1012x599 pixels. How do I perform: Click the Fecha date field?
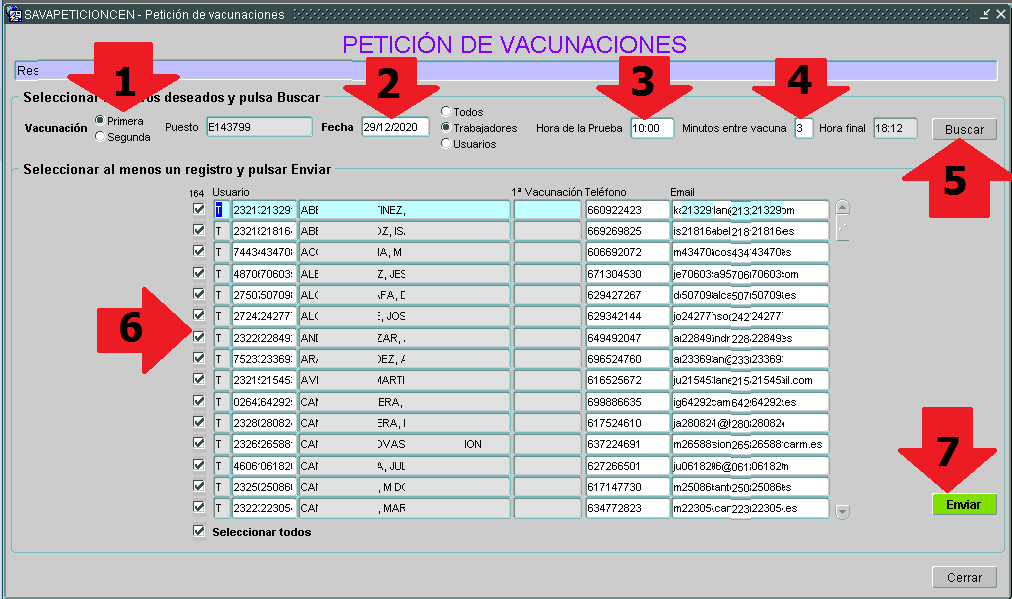tap(395, 127)
